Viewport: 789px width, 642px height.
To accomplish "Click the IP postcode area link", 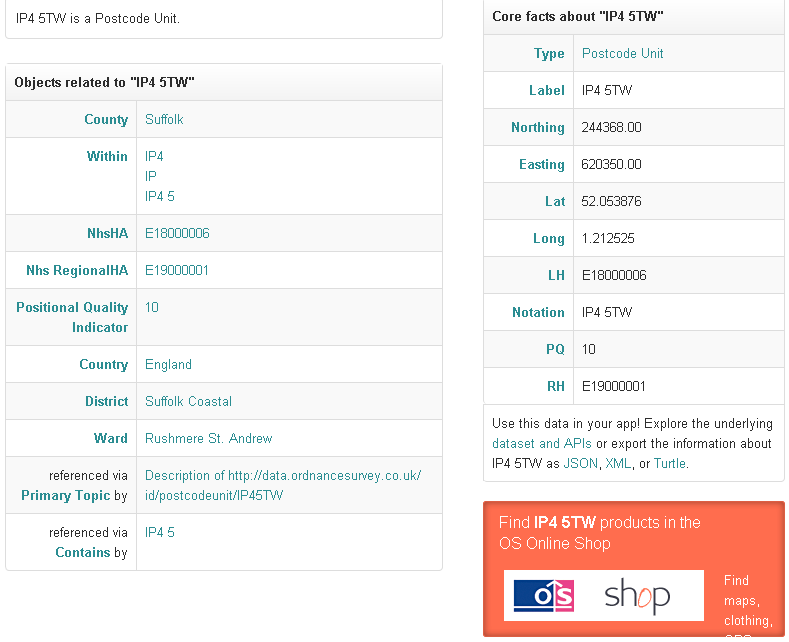I will click(x=151, y=176).
